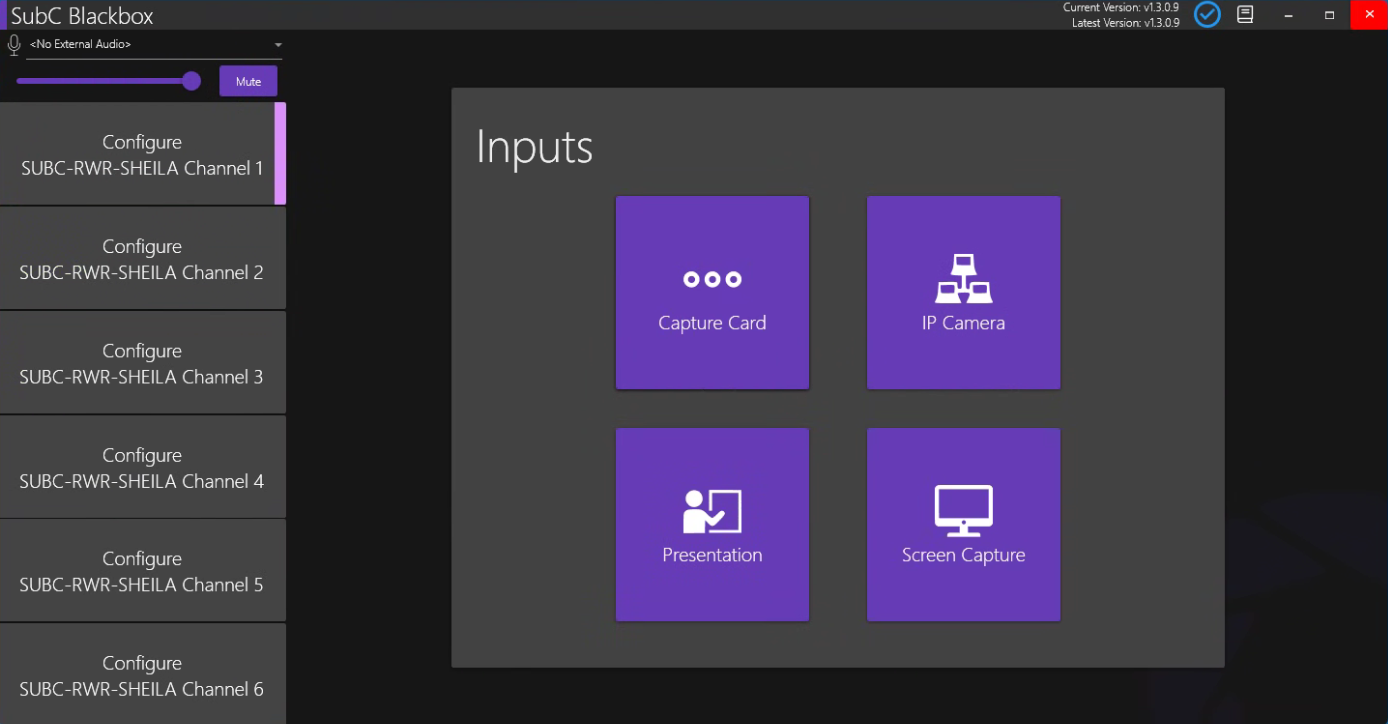The image size is (1388, 724).
Task: Go to Configure SUBC-RWR-SHEILA Channel 4
Action: [142, 467]
